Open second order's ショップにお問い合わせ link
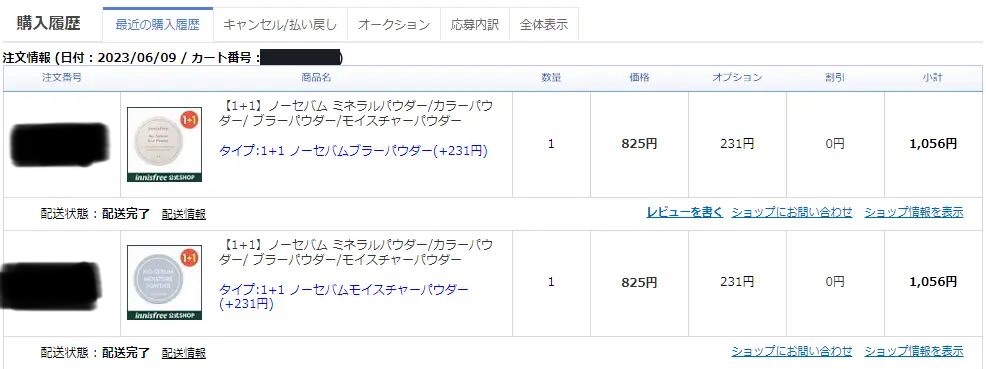This screenshot has height=369, width=986. [x=792, y=351]
